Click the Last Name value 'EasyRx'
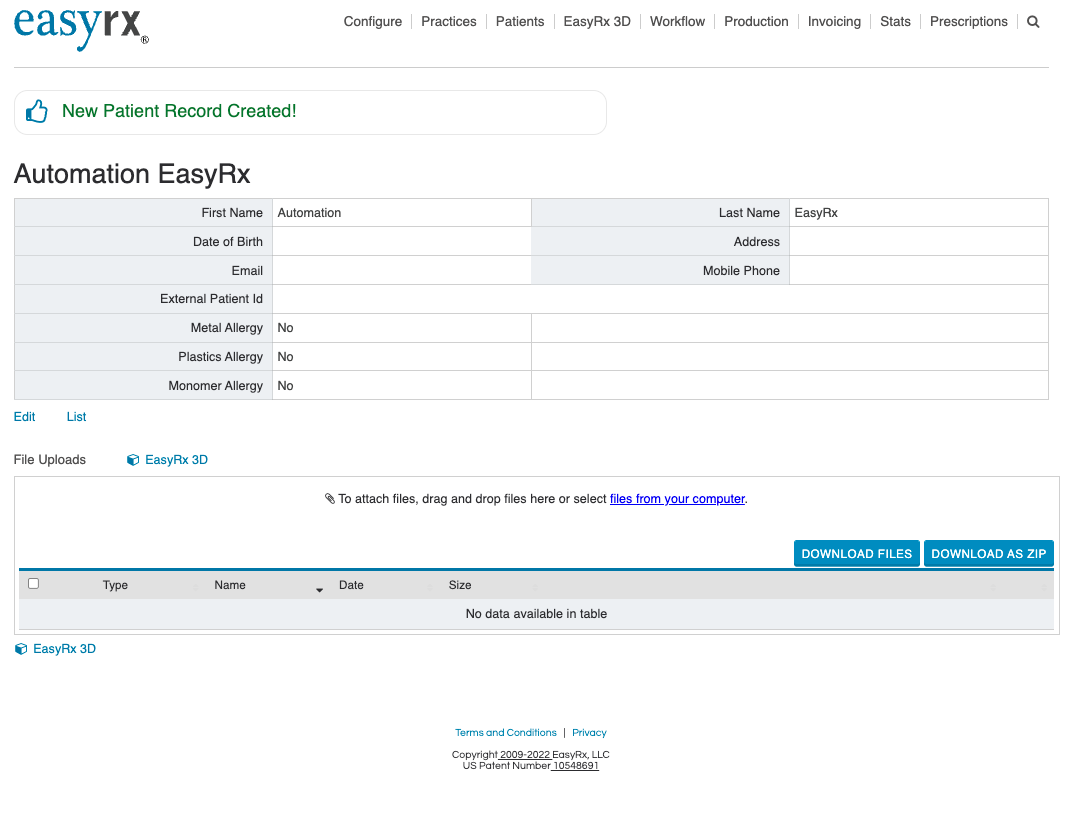This screenshot has height=815, width=1072. 816,213
